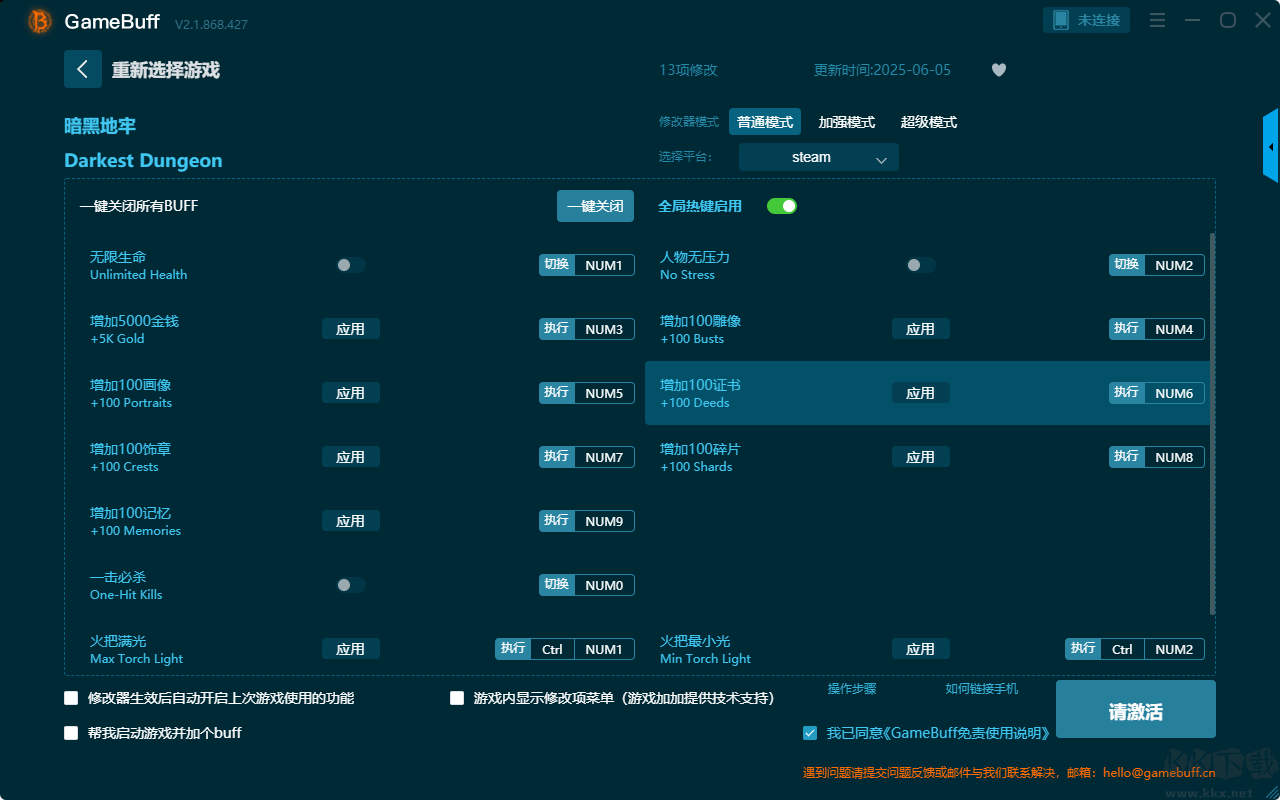1280x800 pixels.
Task: Open the hamburger menu icon
Action: tap(1157, 20)
